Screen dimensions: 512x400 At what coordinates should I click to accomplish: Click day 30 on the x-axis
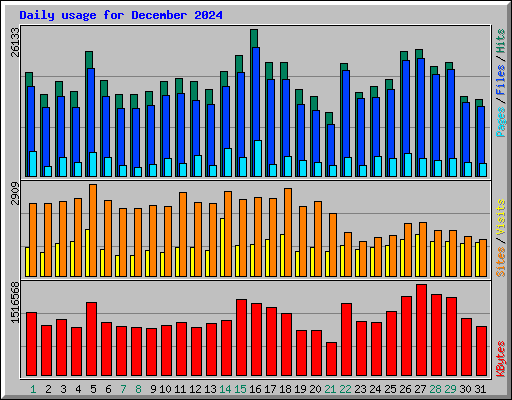tap(465, 389)
